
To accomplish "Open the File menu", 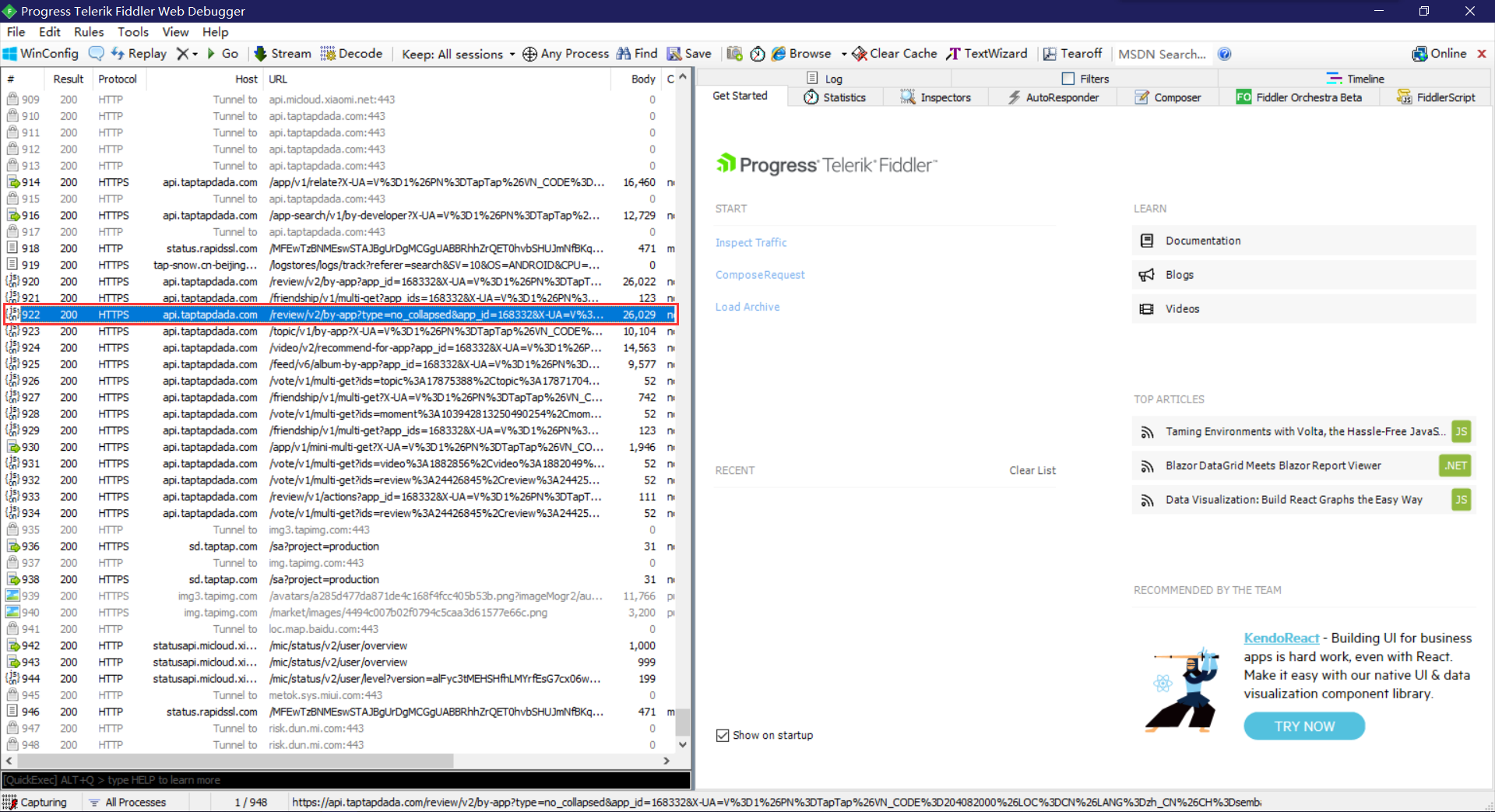I will pyautogui.click(x=16, y=32).
